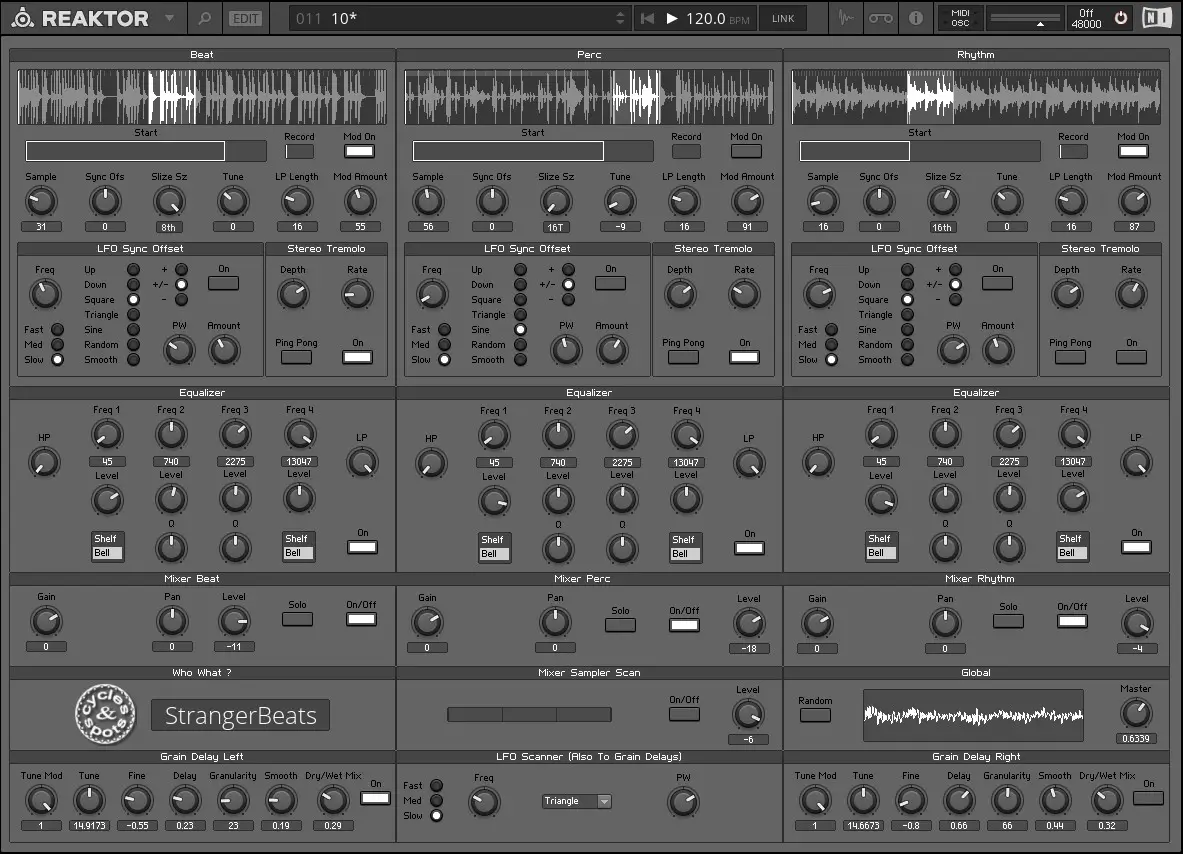Click the Mixer Rhythm Level knob
The height and width of the screenshot is (854, 1183).
[x=1137, y=624]
